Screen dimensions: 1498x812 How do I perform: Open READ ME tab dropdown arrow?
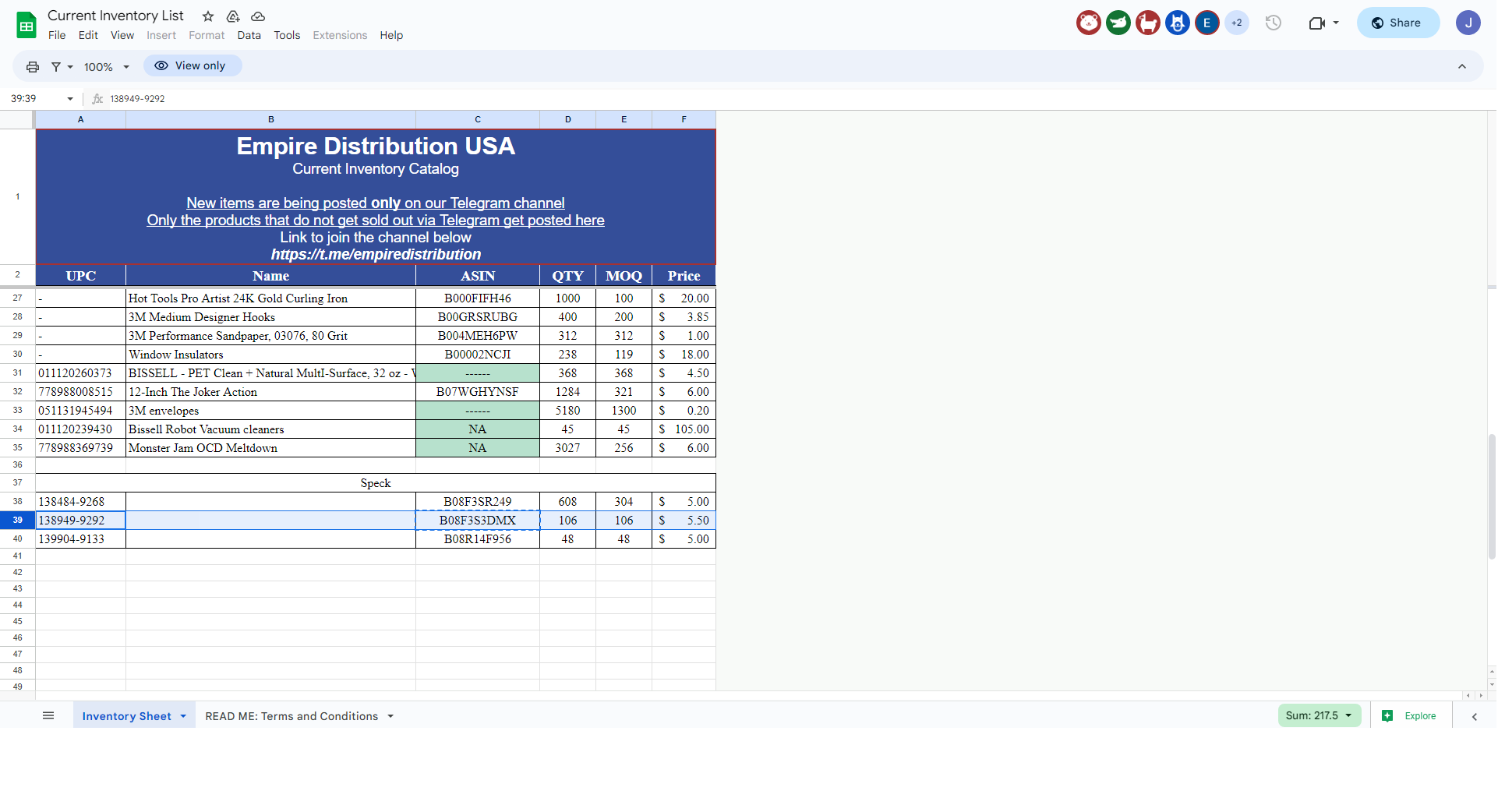tap(390, 716)
